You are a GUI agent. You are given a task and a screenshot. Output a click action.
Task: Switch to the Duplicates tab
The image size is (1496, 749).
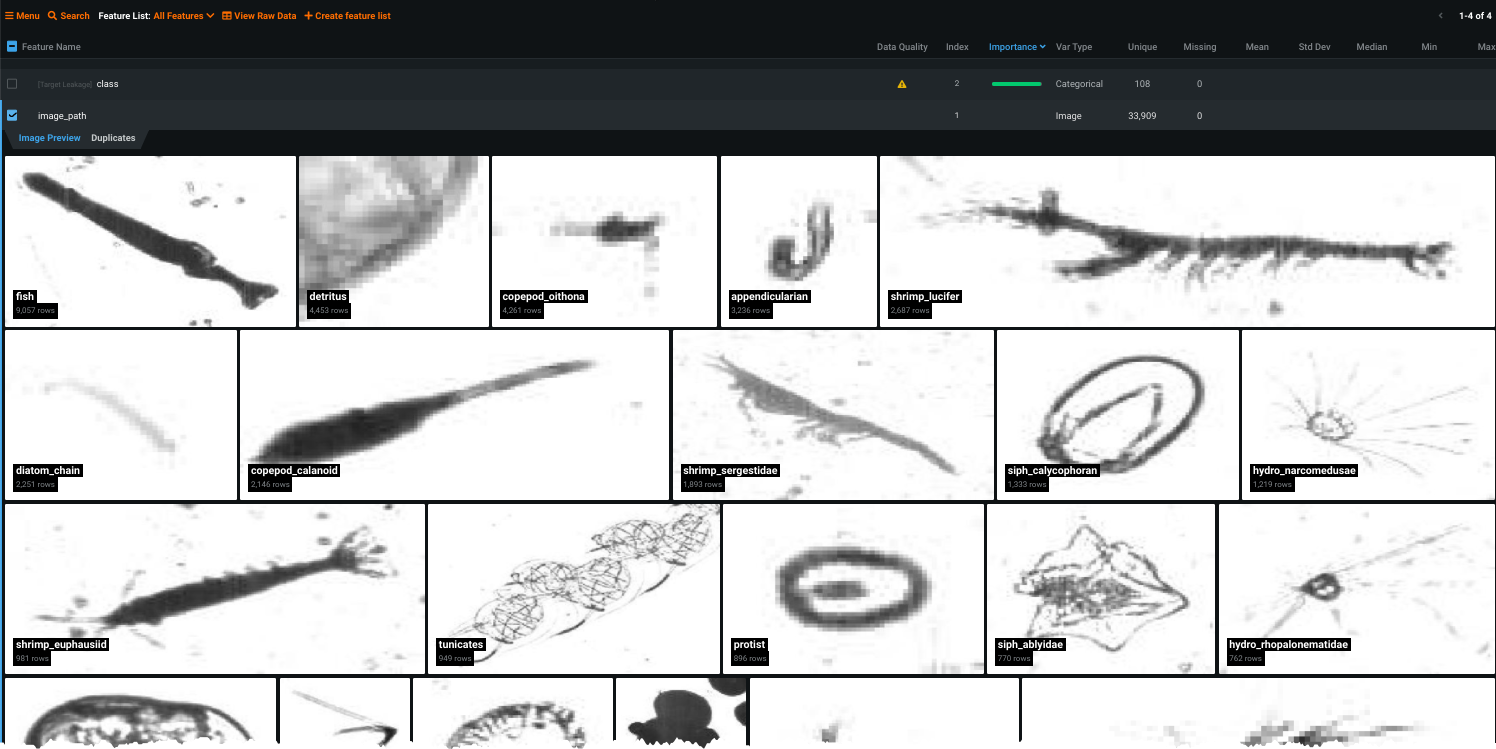(113, 138)
